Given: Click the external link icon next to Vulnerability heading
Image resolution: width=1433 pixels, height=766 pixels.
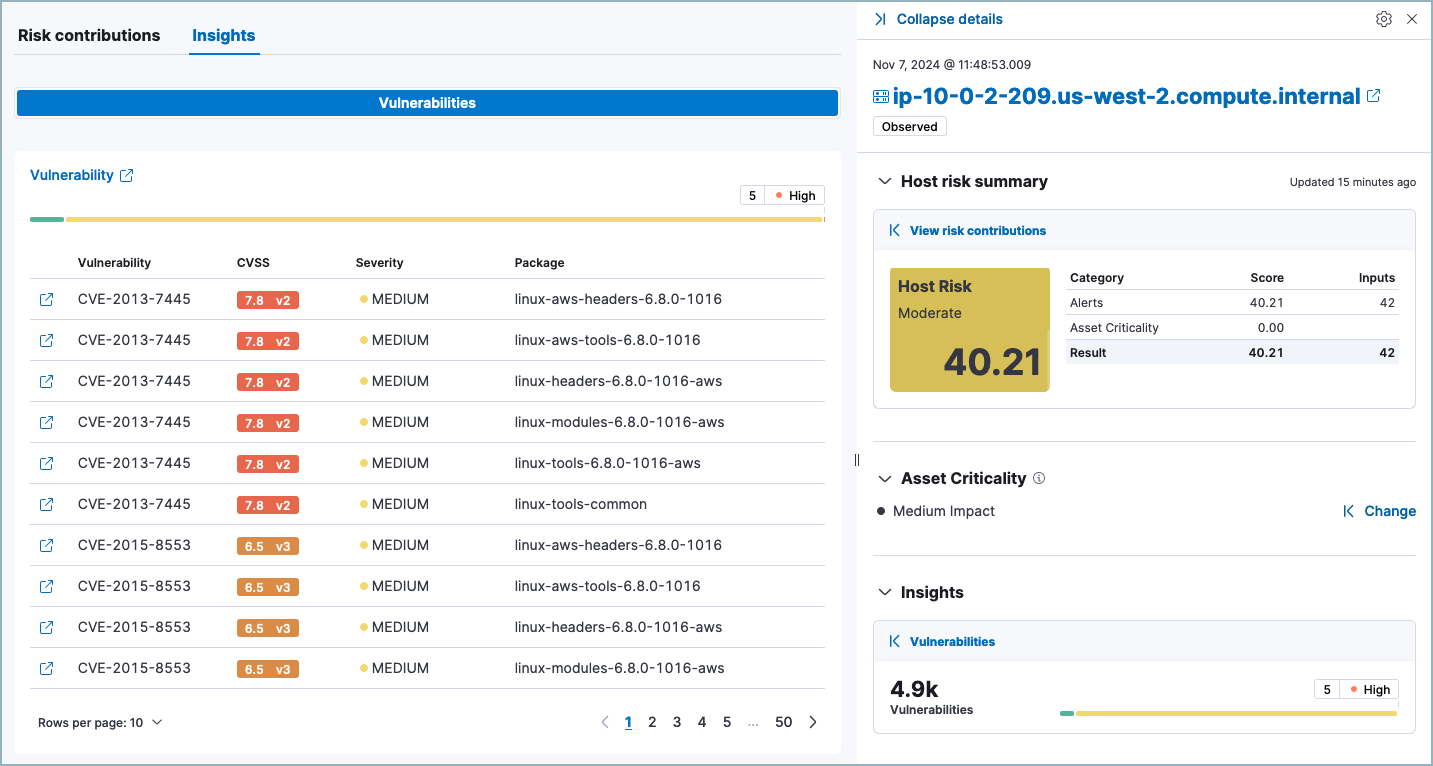Looking at the screenshot, I should [x=126, y=174].
